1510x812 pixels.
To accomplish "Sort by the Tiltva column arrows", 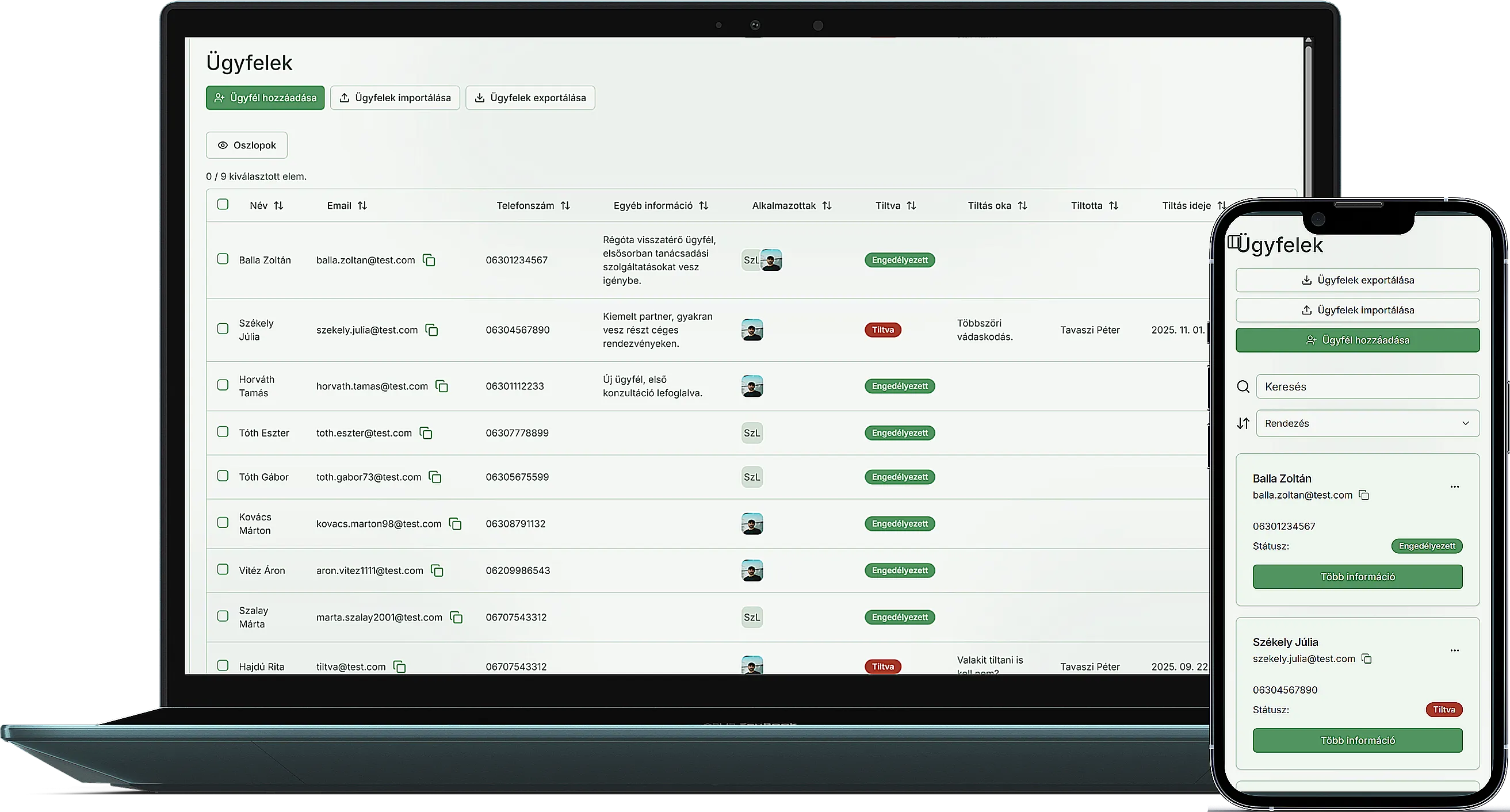I will click(911, 206).
